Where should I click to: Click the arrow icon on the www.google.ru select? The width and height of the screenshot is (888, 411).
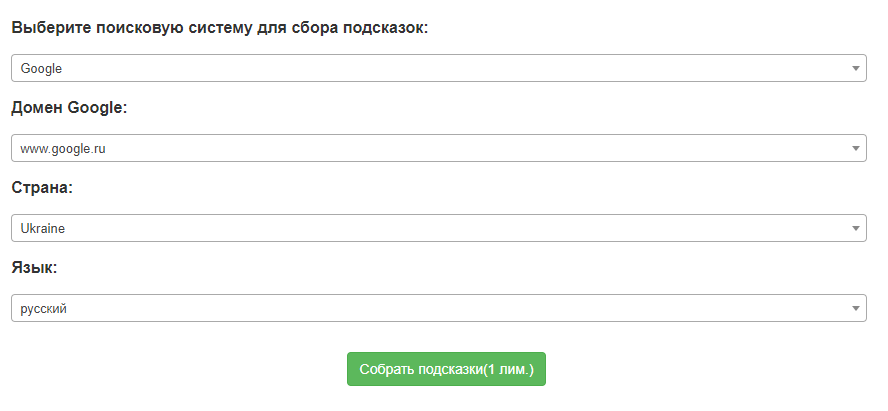[x=856, y=148]
